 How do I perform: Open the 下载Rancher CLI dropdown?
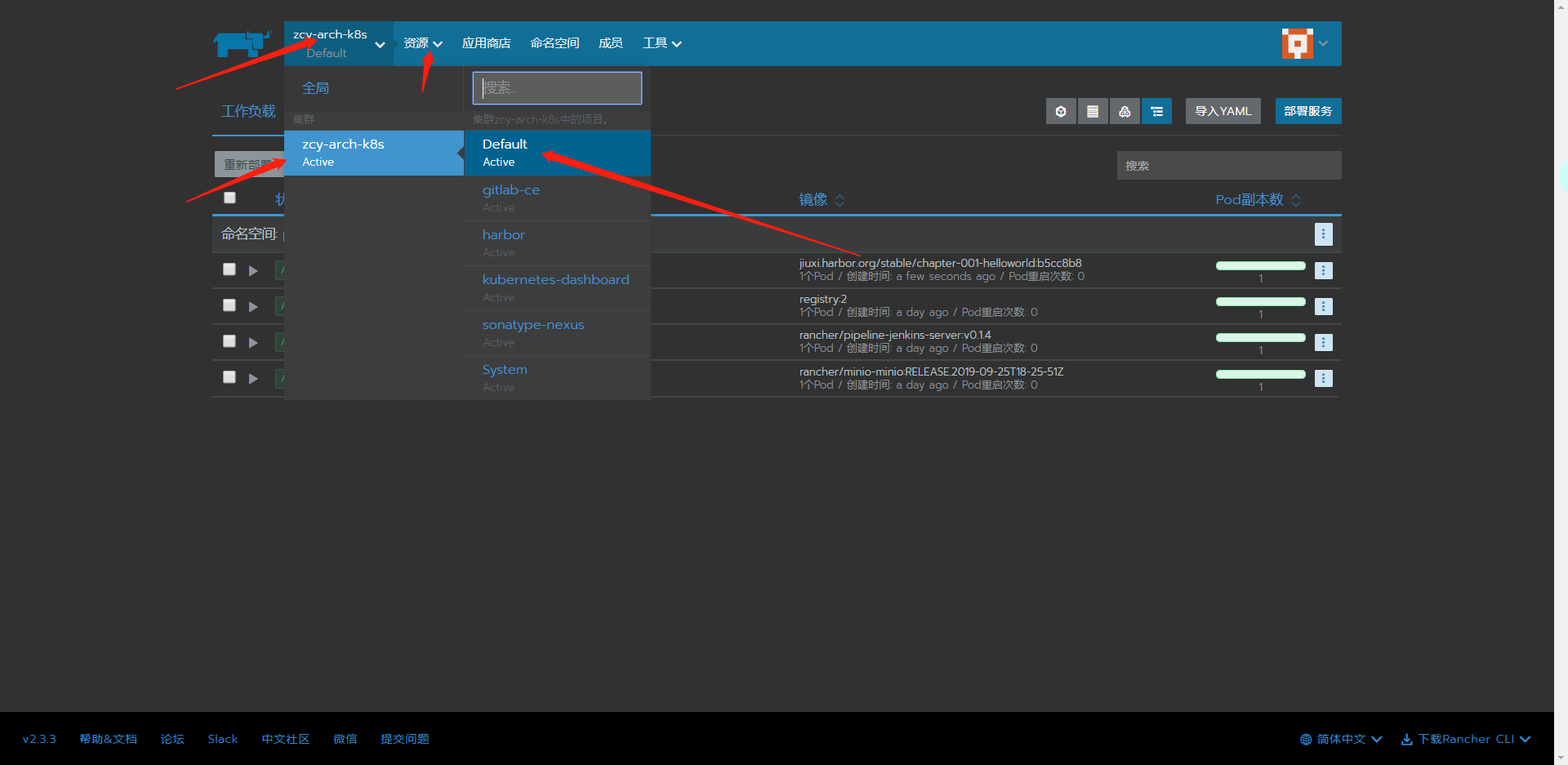coord(1474,739)
